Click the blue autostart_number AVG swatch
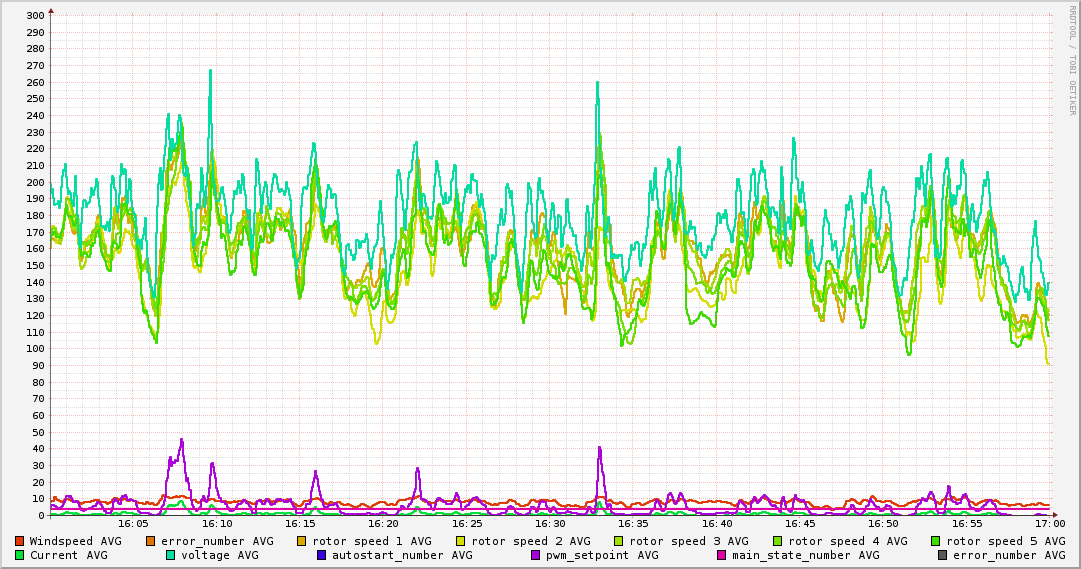The image size is (1081, 569). click(x=321, y=555)
